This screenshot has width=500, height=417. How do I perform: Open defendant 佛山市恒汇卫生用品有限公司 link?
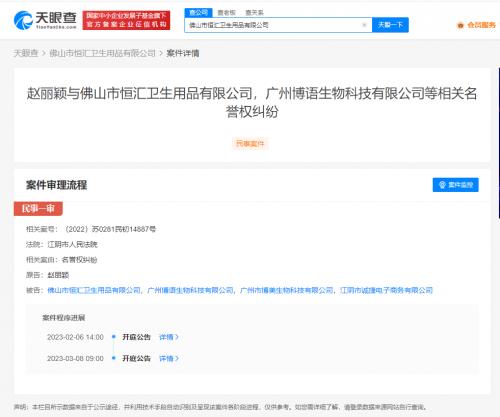(x=94, y=290)
